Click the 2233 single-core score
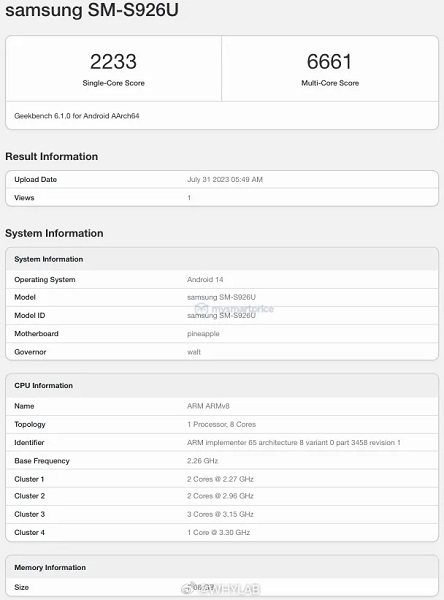 pyautogui.click(x=113, y=62)
